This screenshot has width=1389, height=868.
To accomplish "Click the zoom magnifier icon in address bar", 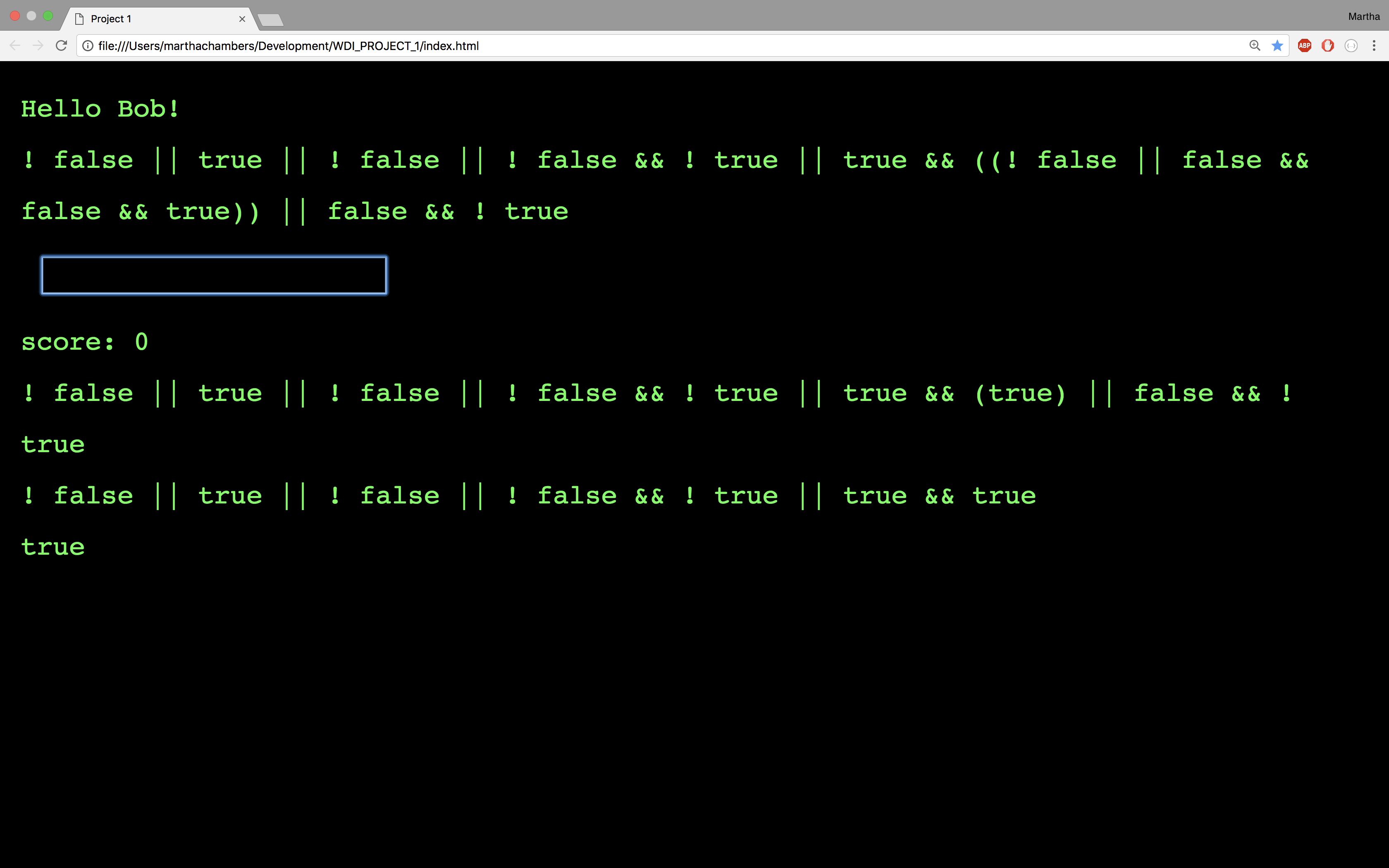I will coord(1255,45).
